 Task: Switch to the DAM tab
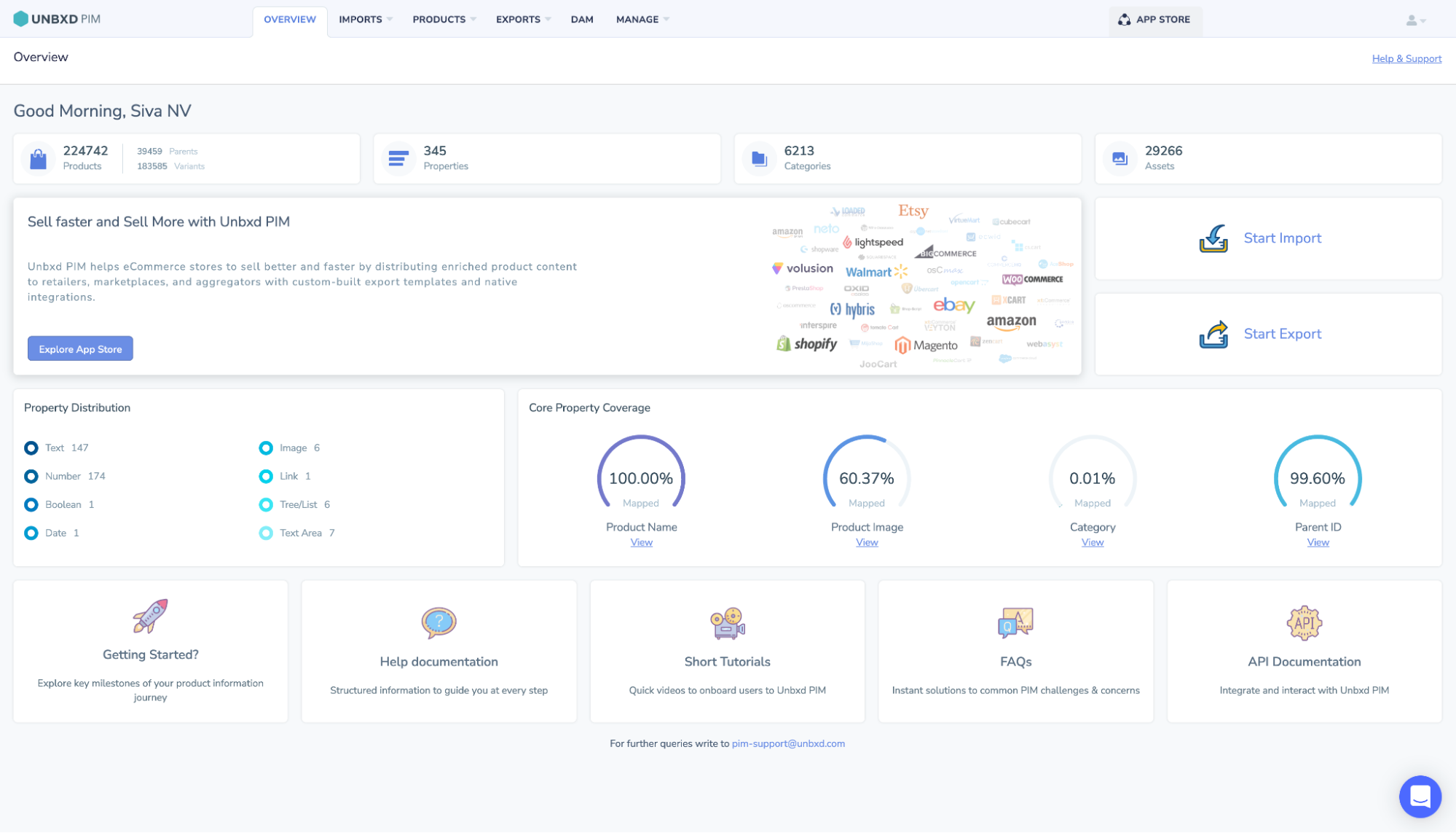(582, 19)
